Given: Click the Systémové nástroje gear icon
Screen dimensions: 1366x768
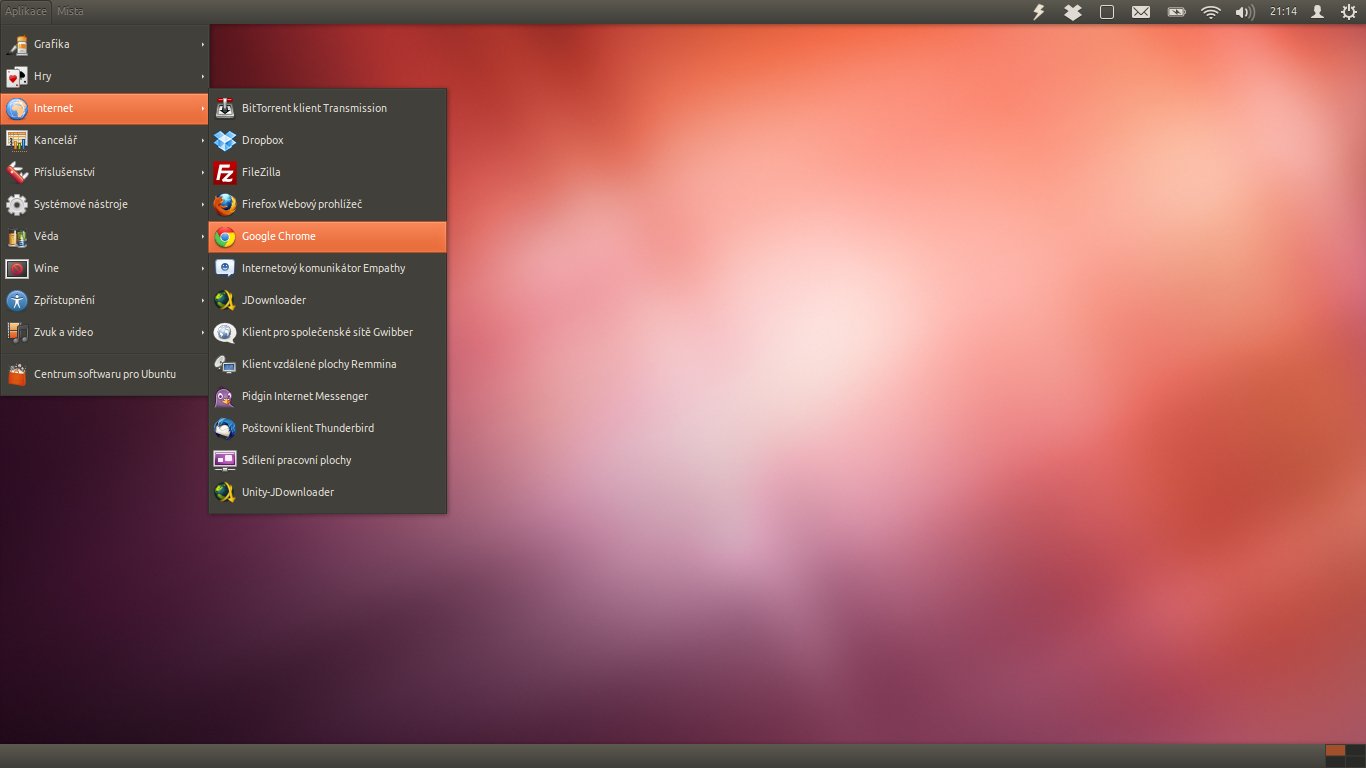Looking at the screenshot, I should point(17,204).
